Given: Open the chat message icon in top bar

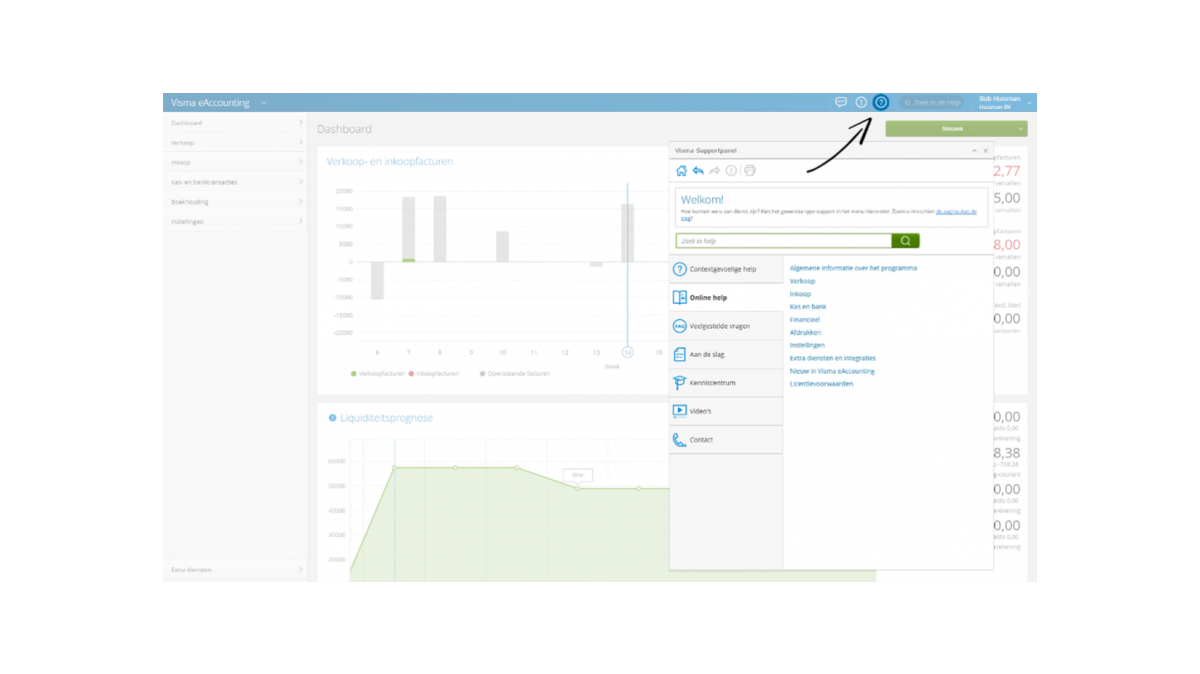Looking at the screenshot, I should 841,102.
